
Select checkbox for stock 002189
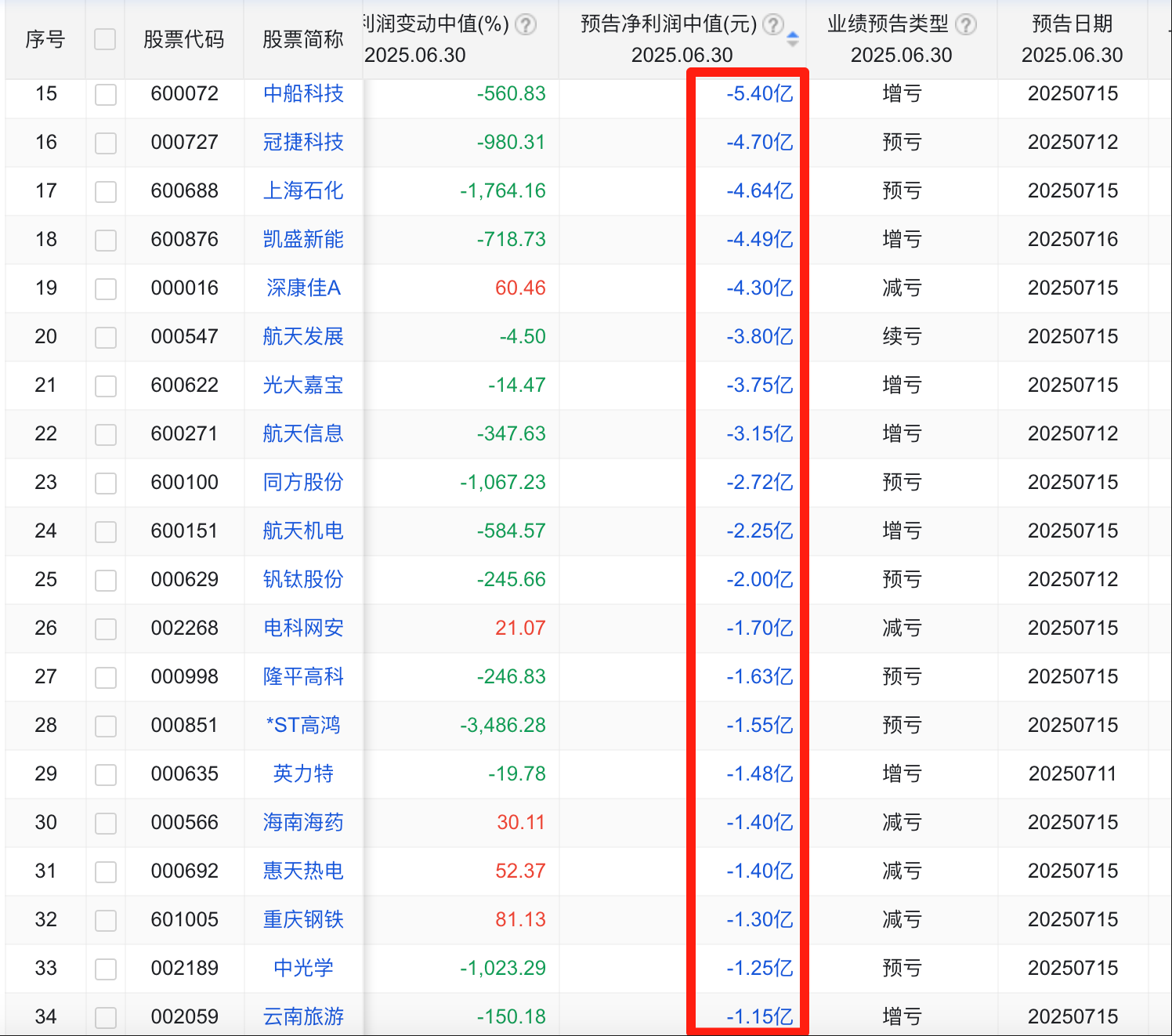click(106, 969)
